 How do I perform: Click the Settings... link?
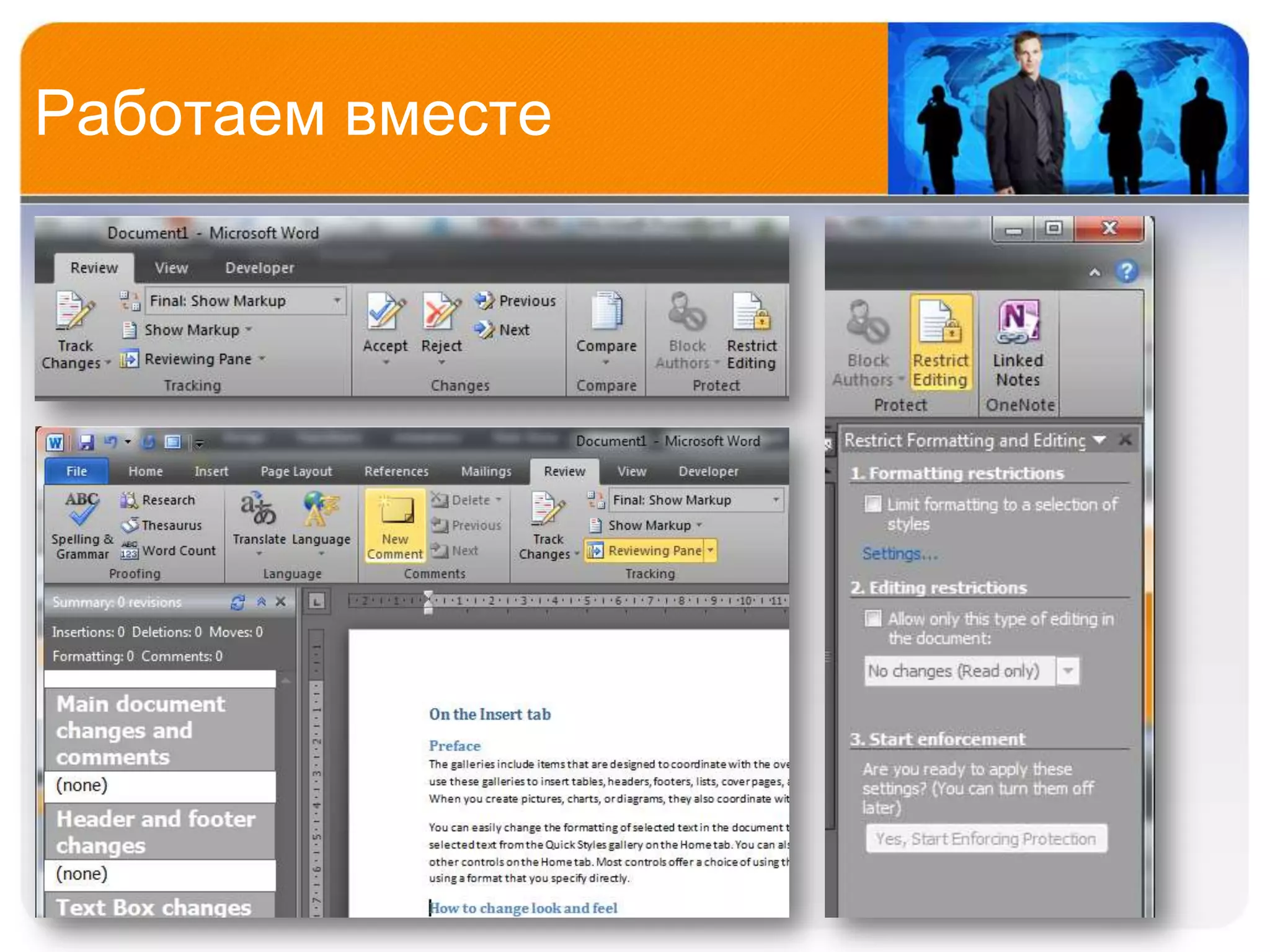[899, 553]
